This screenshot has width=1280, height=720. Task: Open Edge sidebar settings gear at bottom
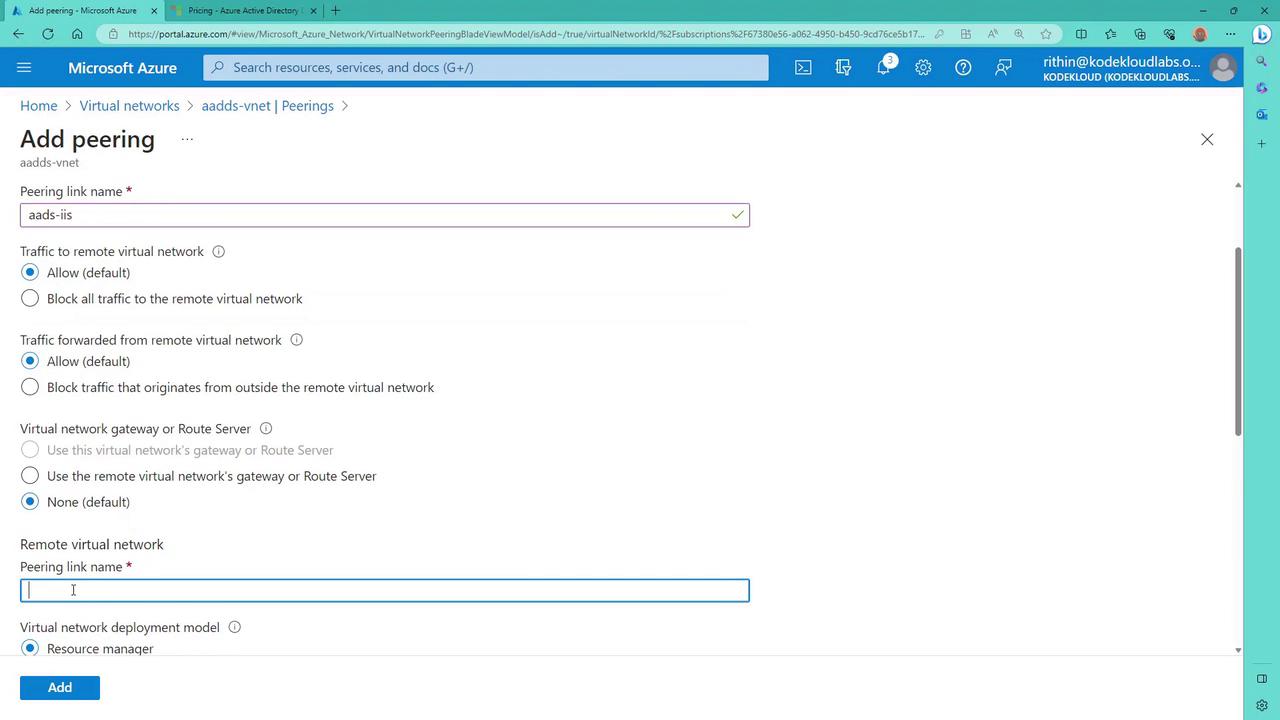tap(1262, 706)
